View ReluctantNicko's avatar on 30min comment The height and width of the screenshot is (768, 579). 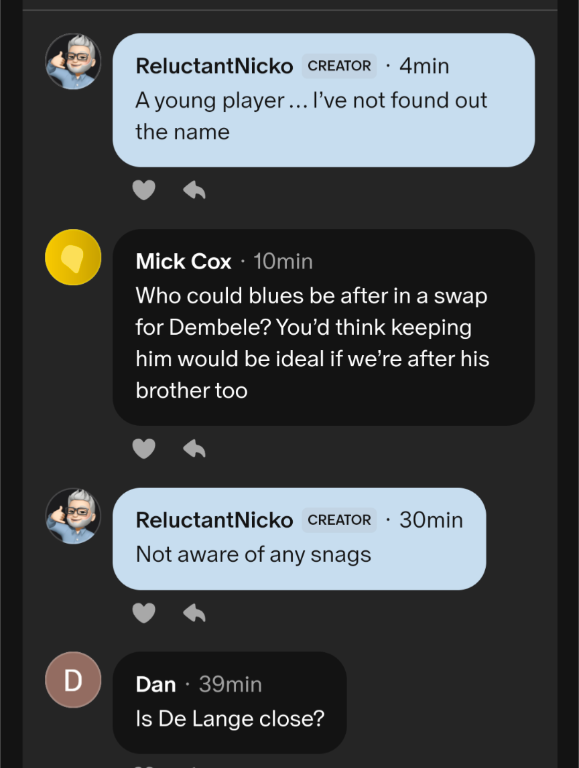click(x=73, y=516)
